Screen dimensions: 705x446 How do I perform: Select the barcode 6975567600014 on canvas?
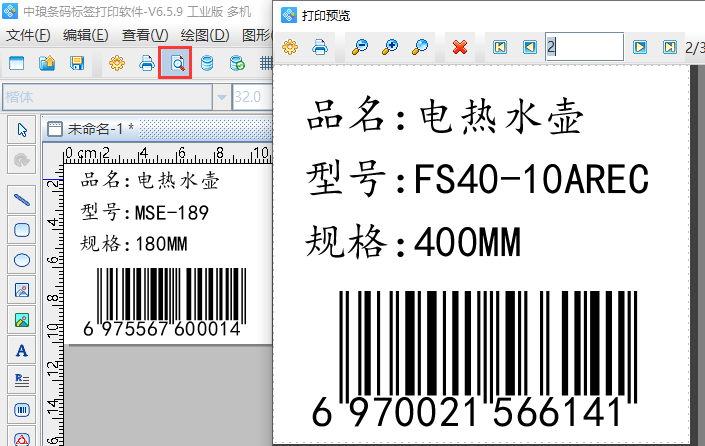tap(165, 302)
